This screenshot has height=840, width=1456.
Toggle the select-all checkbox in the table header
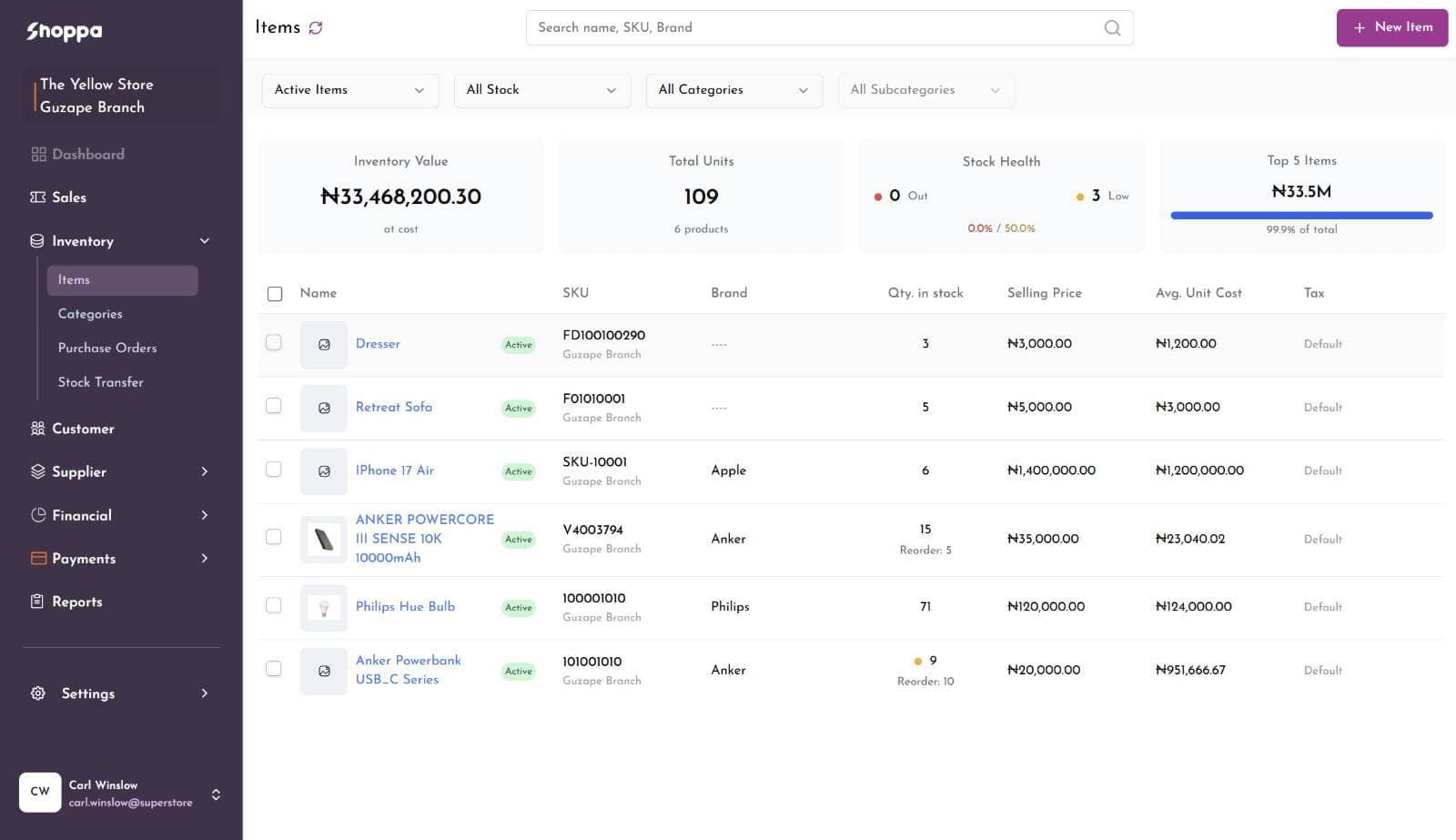pyautogui.click(x=275, y=294)
